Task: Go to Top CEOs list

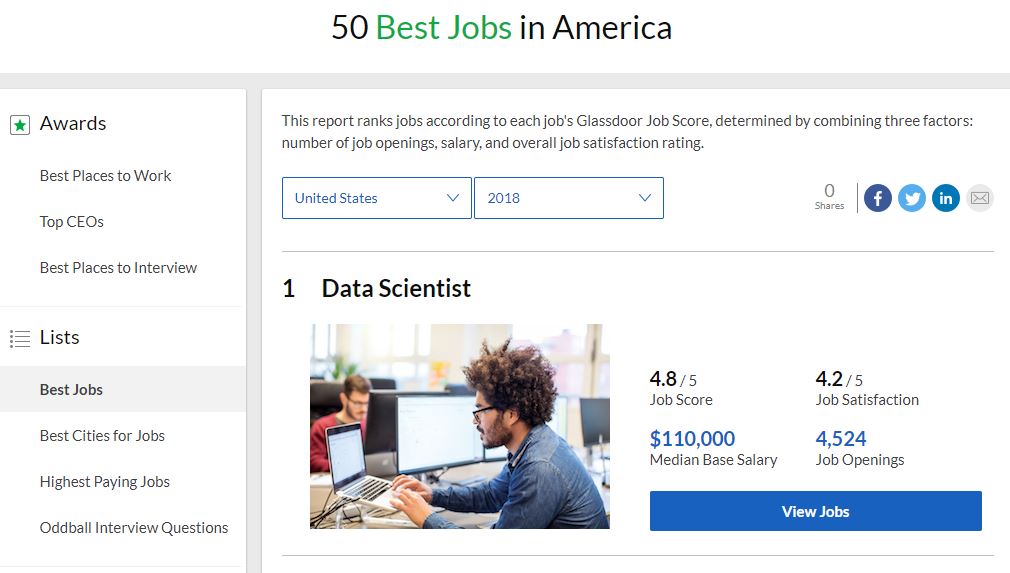Action: [72, 222]
